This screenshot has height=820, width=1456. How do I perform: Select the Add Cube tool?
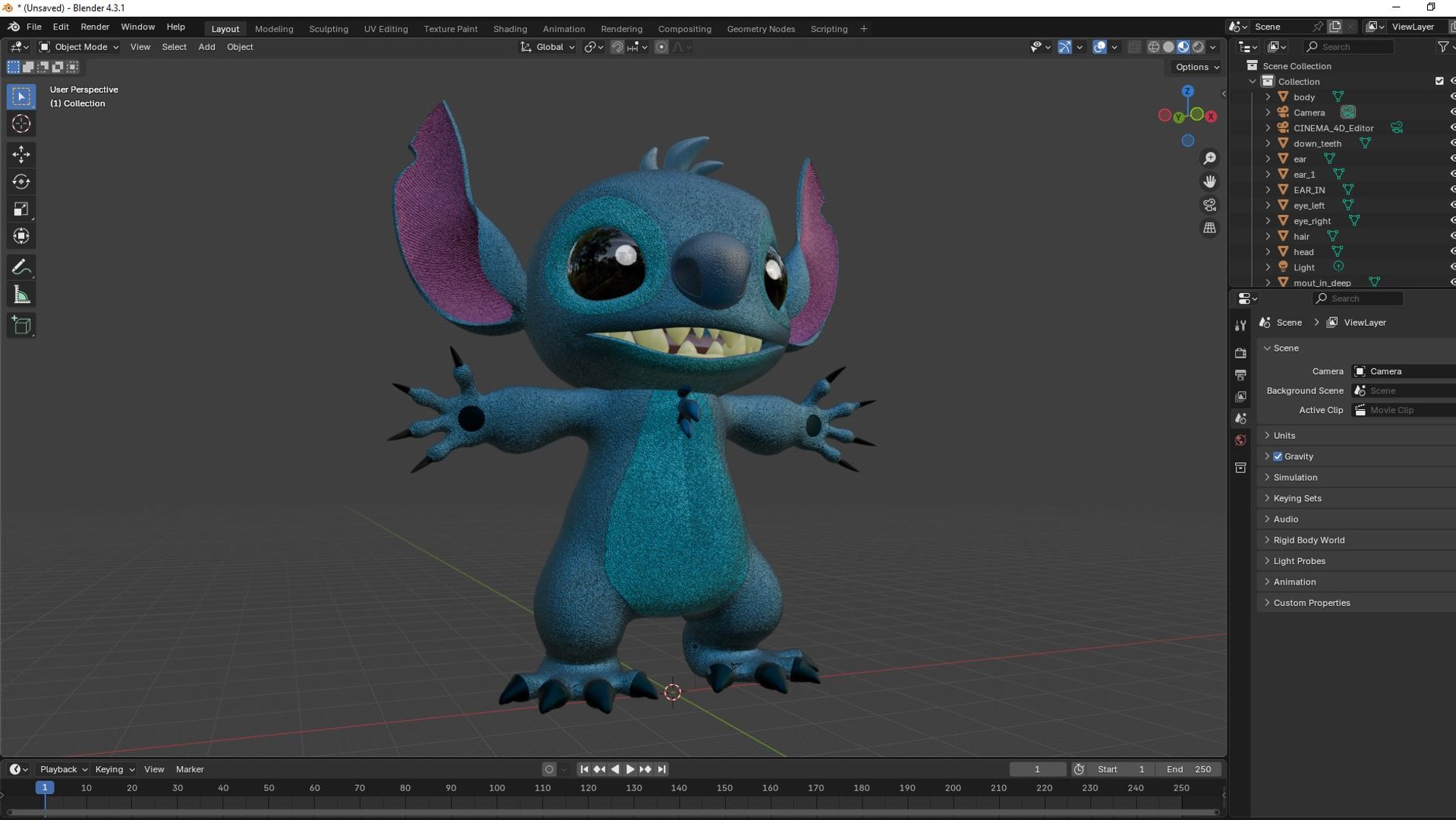(x=21, y=326)
